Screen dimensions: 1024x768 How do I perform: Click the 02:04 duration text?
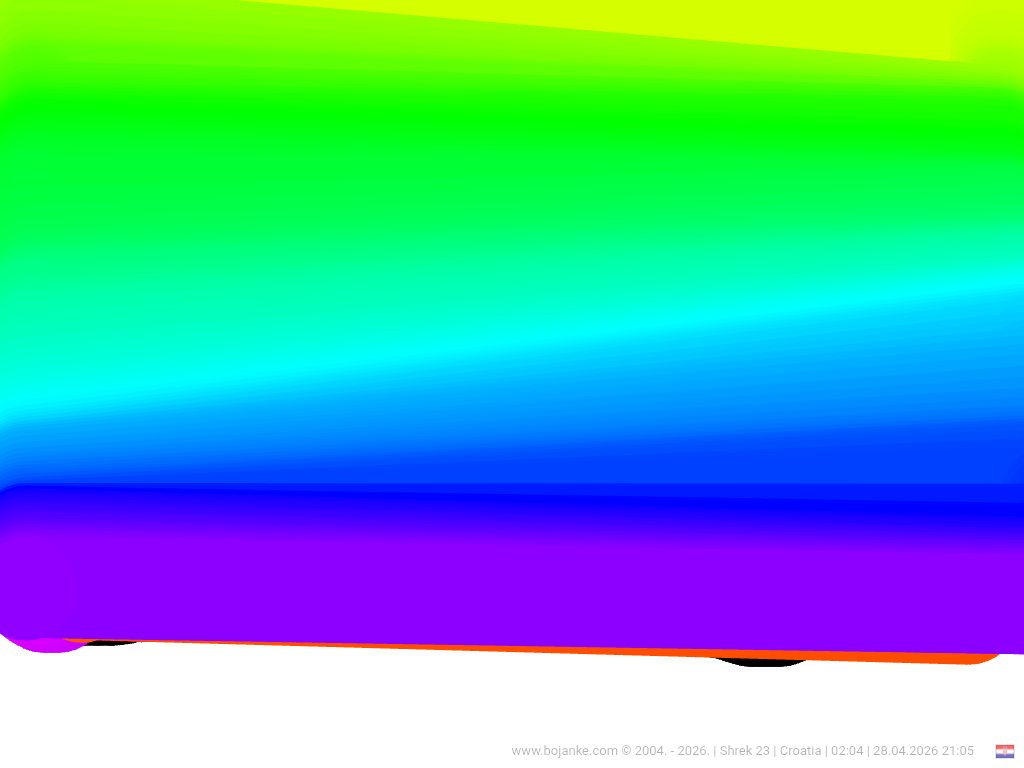[x=847, y=751]
